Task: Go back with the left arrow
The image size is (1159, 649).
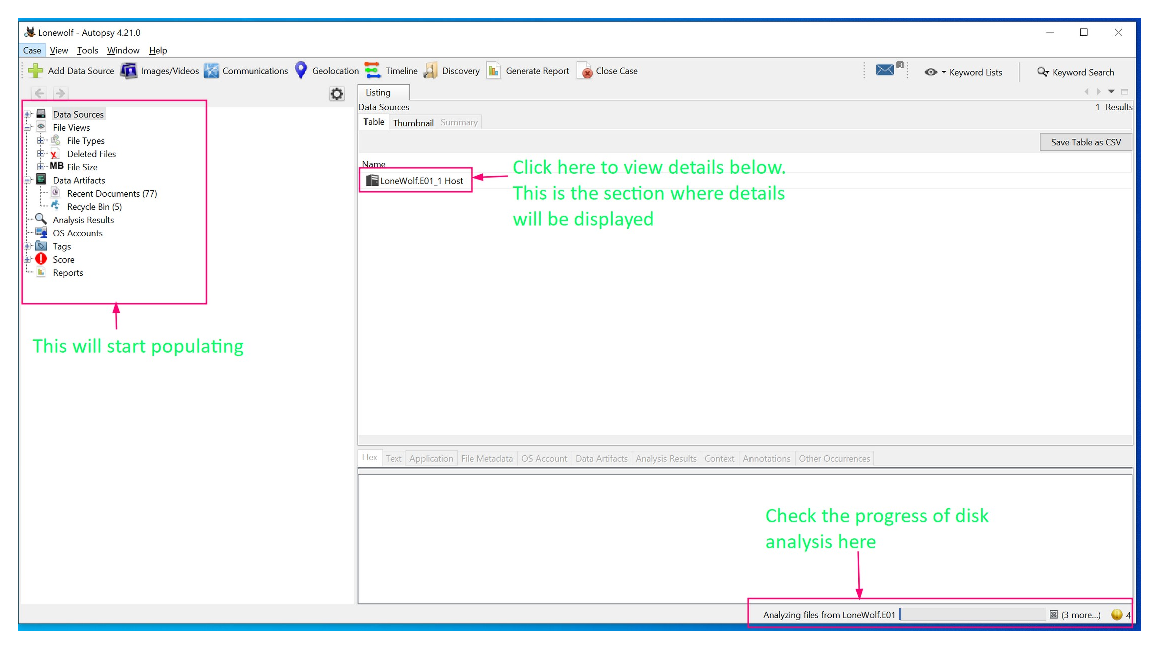Action: 40,93
